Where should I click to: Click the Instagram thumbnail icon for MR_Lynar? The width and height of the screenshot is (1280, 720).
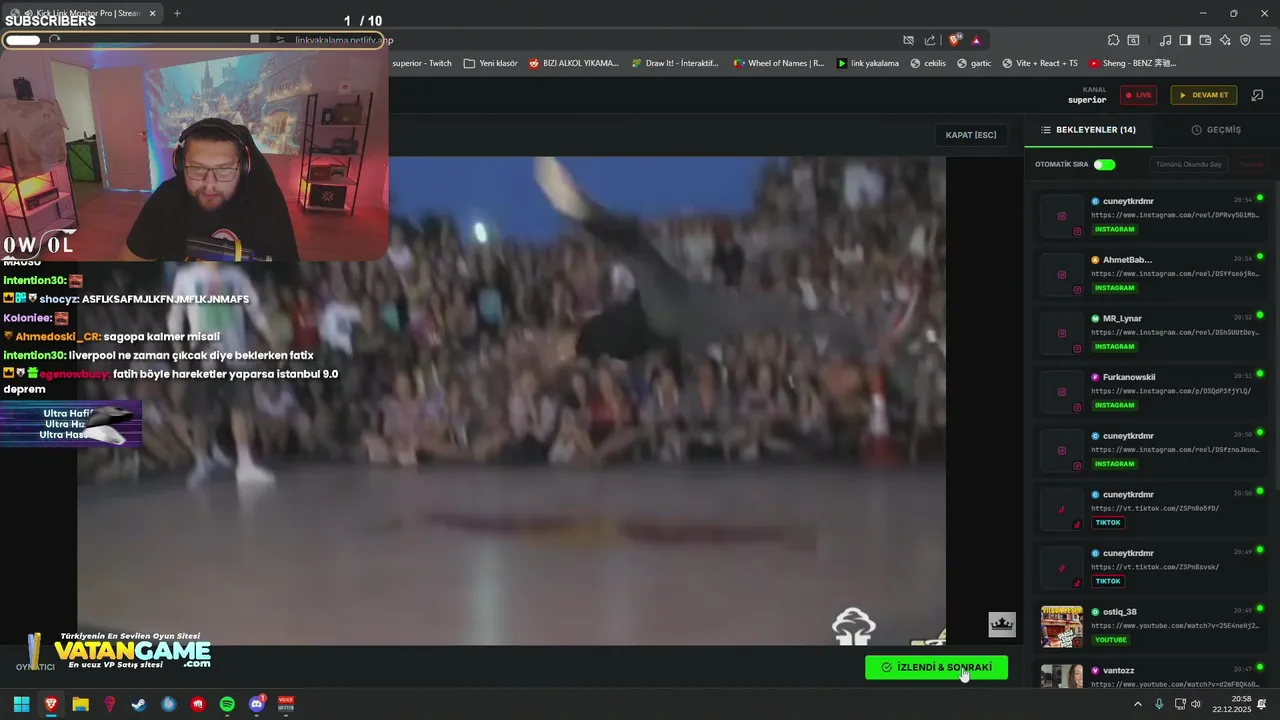tap(1062, 333)
